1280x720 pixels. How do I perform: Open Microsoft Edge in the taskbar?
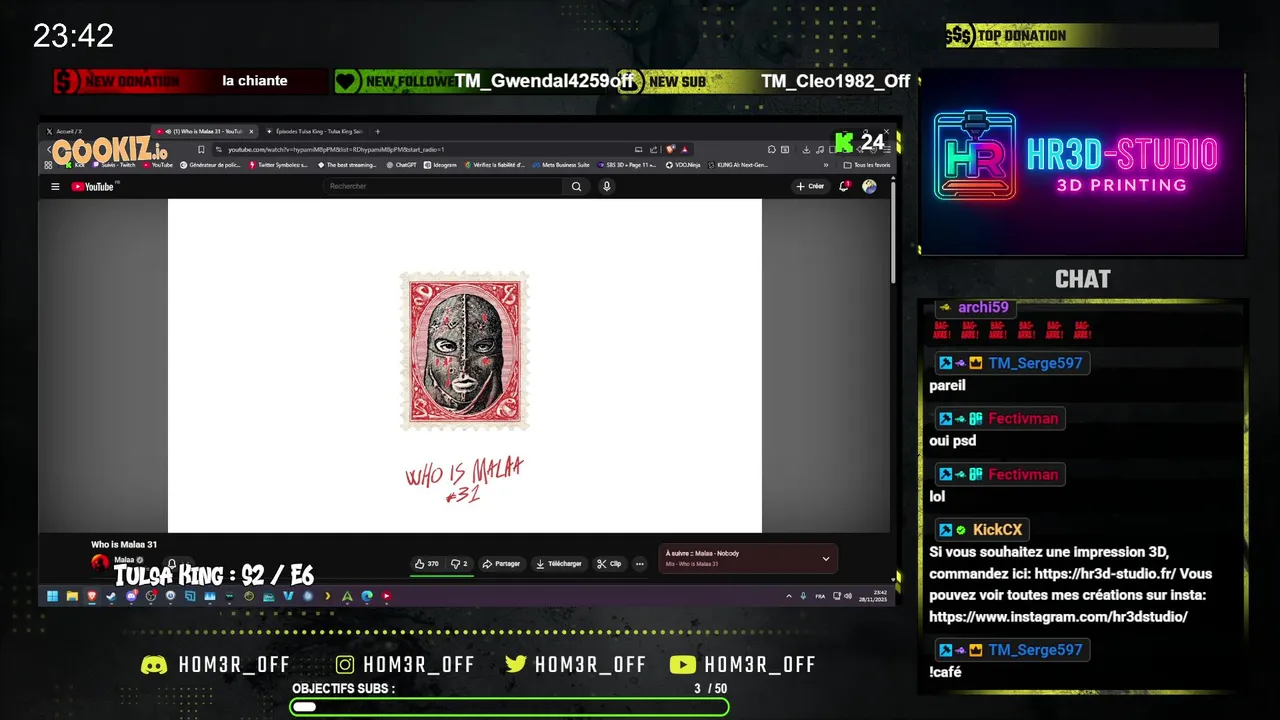(x=367, y=596)
